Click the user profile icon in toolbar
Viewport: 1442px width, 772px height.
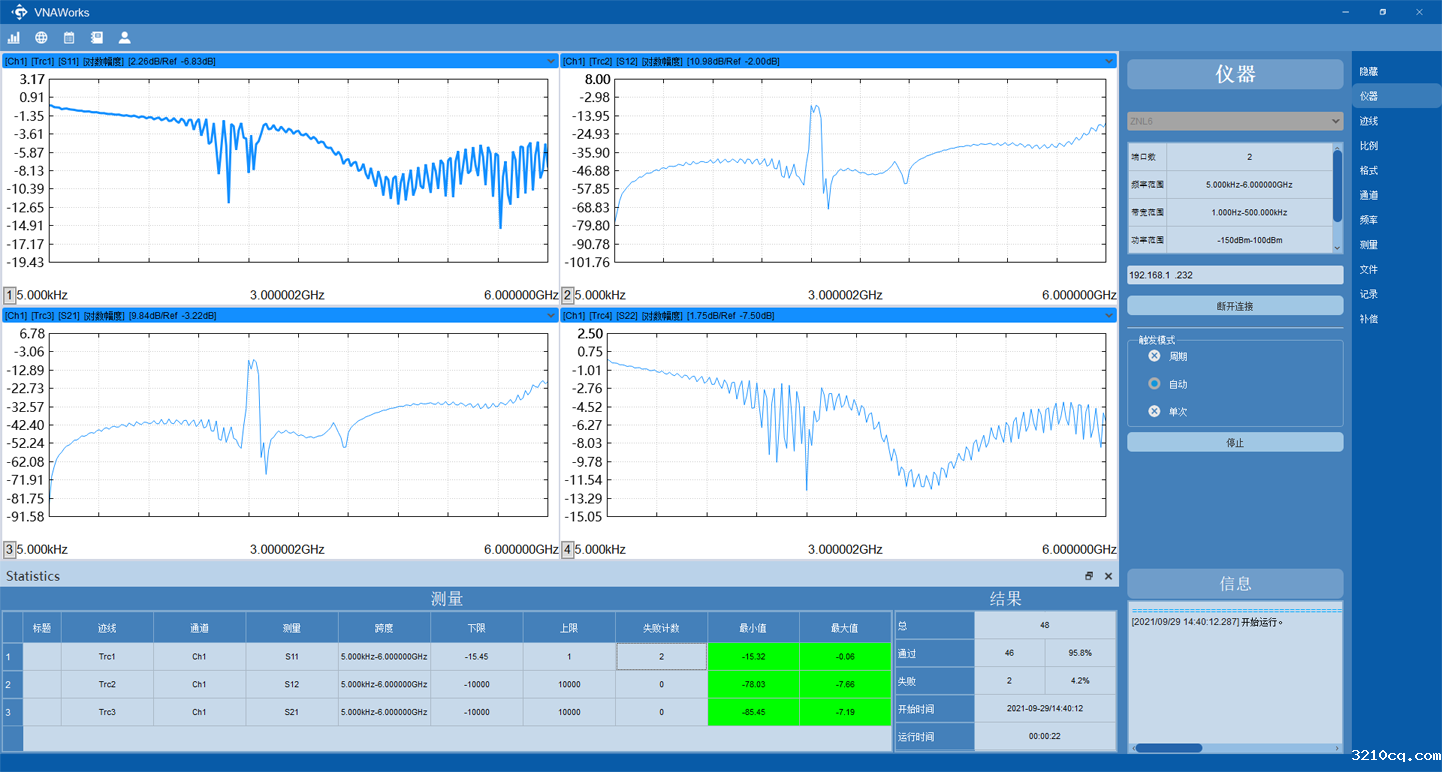pyautogui.click(x=125, y=38)
